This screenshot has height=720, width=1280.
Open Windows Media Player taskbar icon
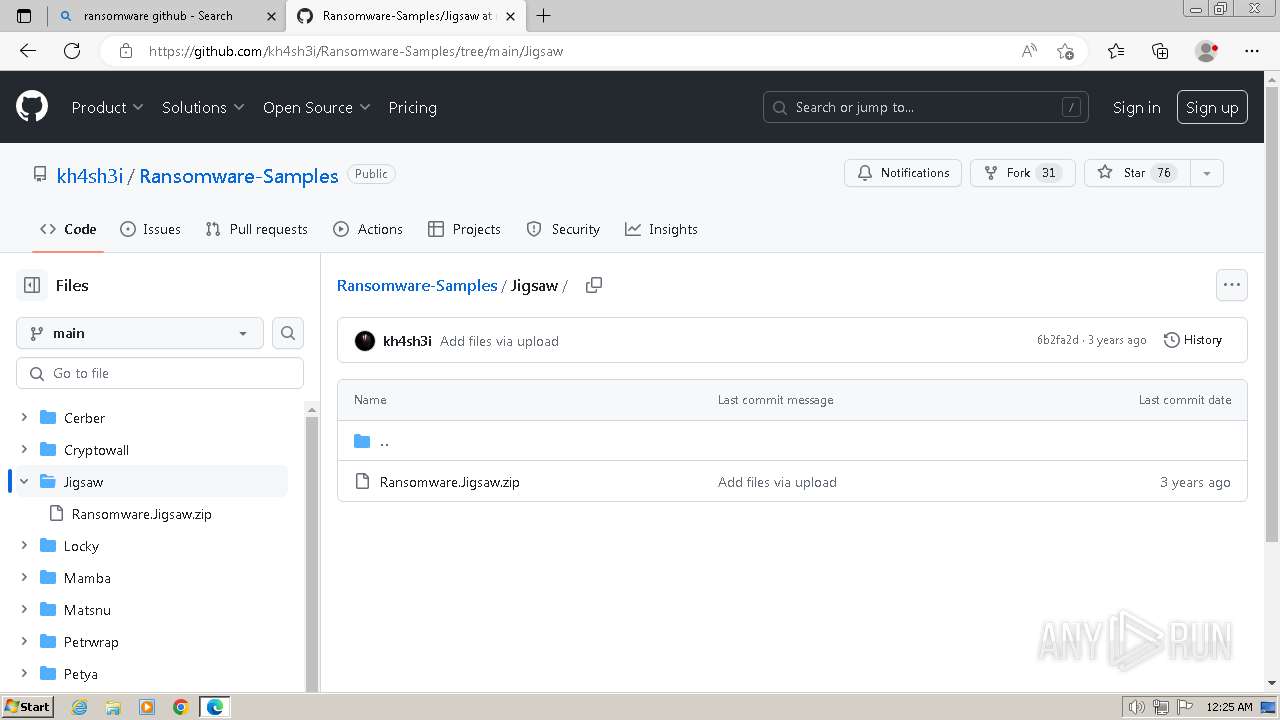(147, 707)
